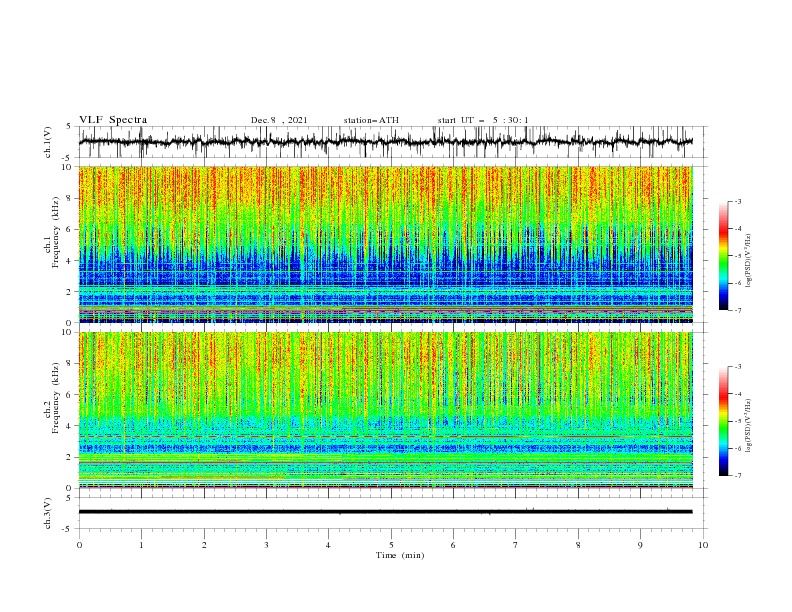Image resolution: width=792 pixels, height=612 pixels.
Task: Click the "ch.1(V)" waveform axis label
Action: [x=48, y=142]
